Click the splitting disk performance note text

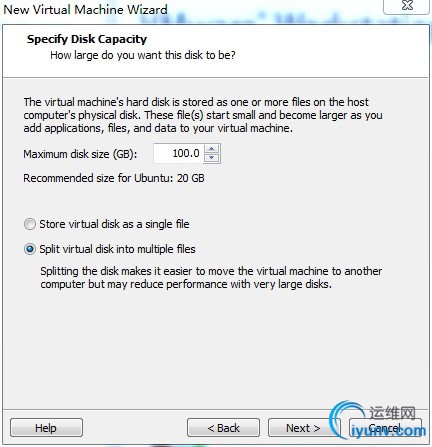211,278
